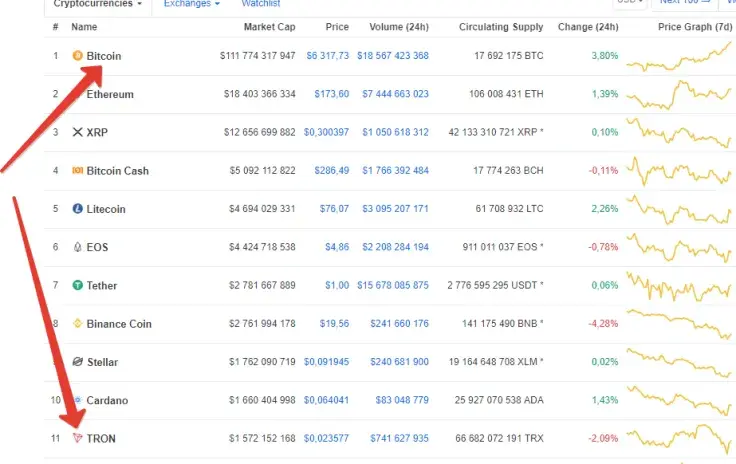Click the Bitcoin coin logo icon

tap(78, 56)
